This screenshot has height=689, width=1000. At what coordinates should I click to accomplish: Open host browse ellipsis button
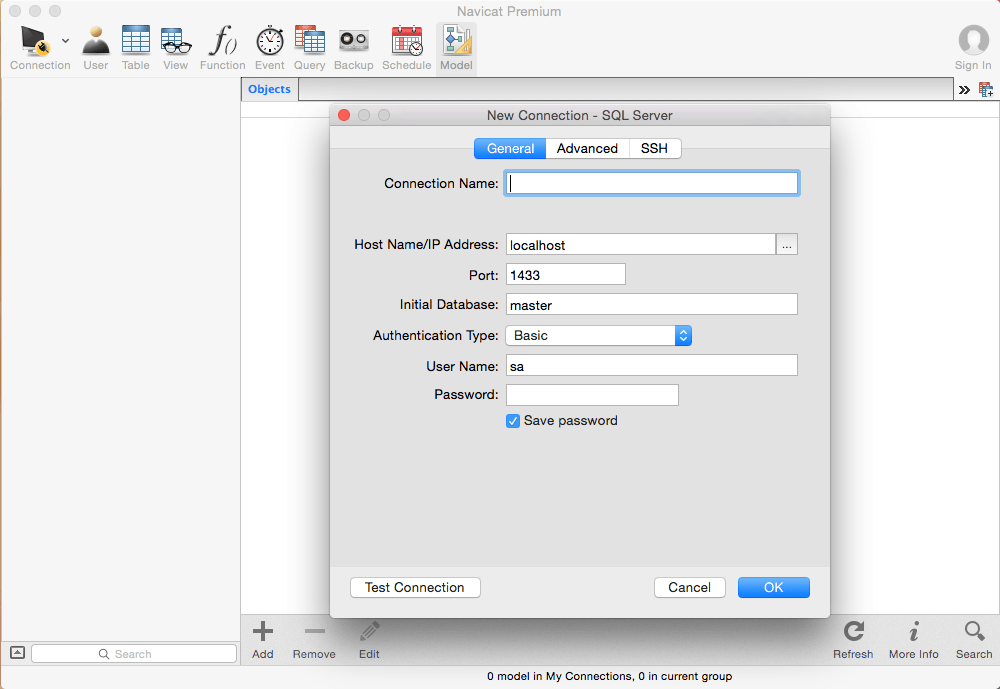click(787, 244)
